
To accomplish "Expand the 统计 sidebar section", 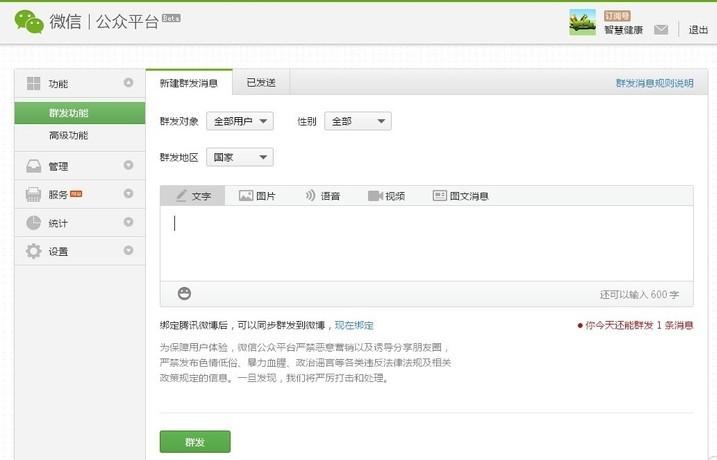I will point(128,223).
